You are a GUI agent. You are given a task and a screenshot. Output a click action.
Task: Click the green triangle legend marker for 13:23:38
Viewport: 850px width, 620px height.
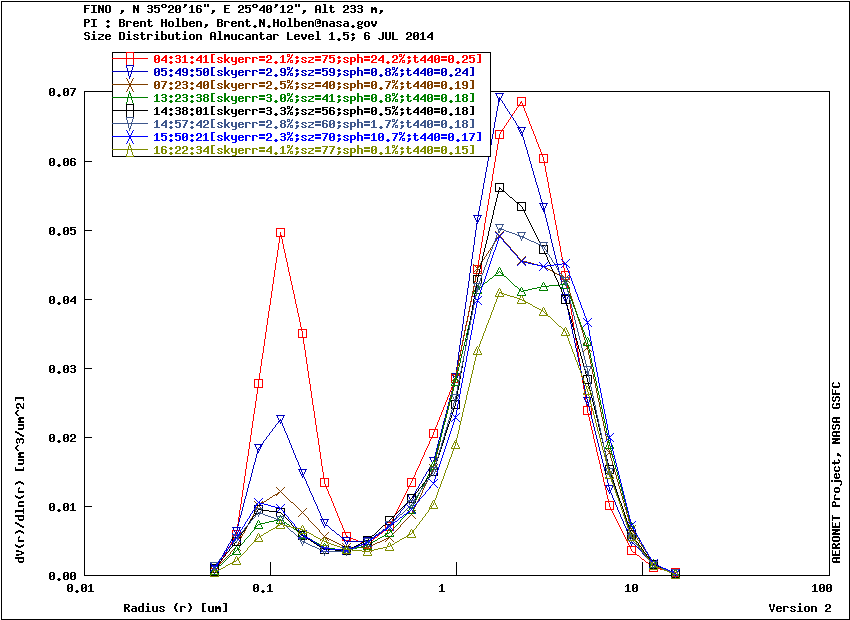[x=130, y=98]
